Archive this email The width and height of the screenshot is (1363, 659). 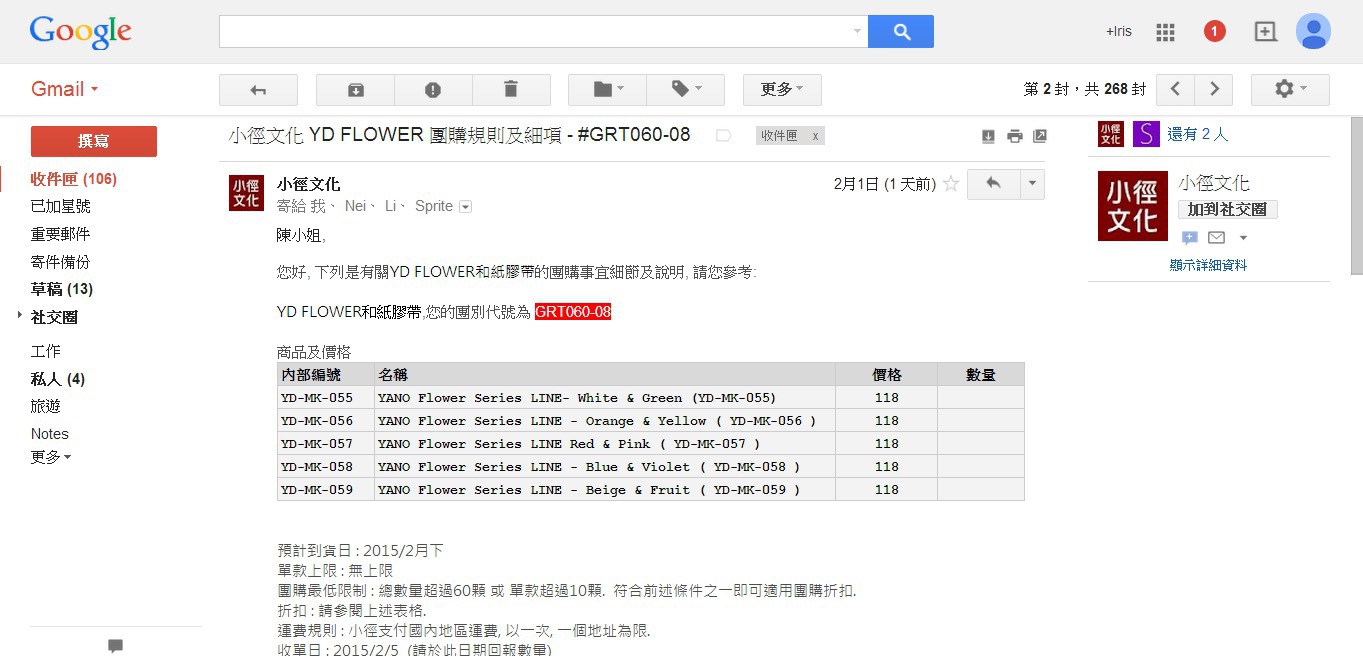click(x=355, y=90)
